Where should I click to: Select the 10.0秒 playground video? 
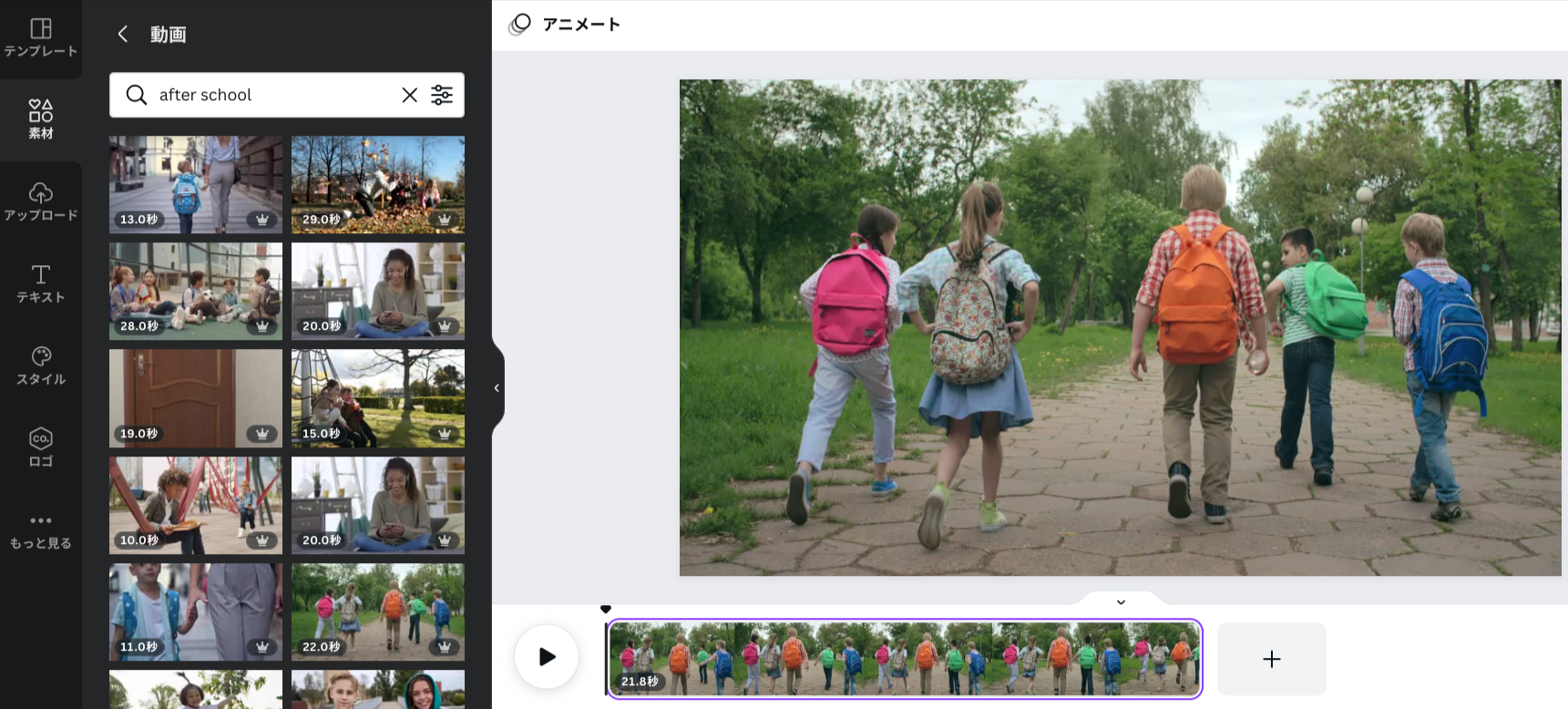pyautogui.click(x=196, y=505)
